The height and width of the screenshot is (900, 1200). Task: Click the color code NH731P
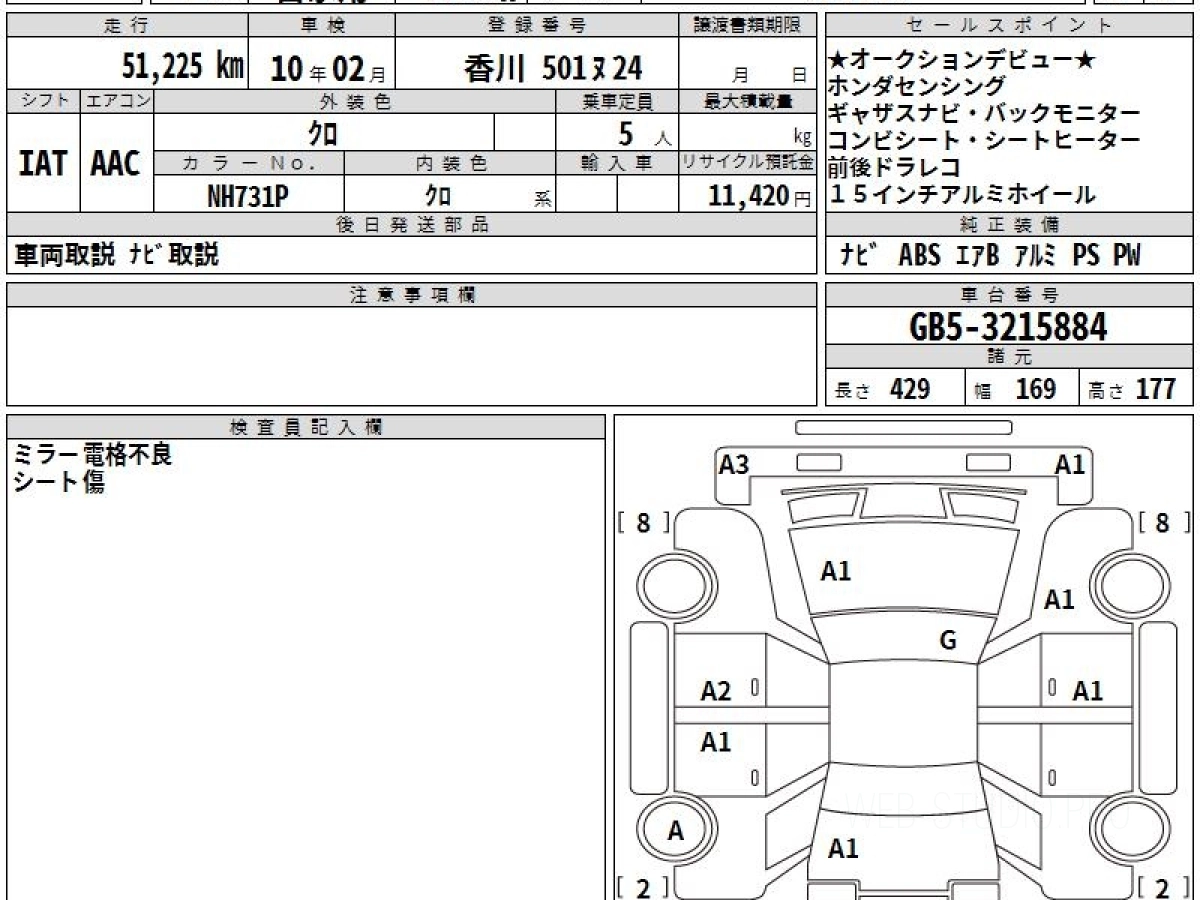pyautogui.click(x=248, y=196)
